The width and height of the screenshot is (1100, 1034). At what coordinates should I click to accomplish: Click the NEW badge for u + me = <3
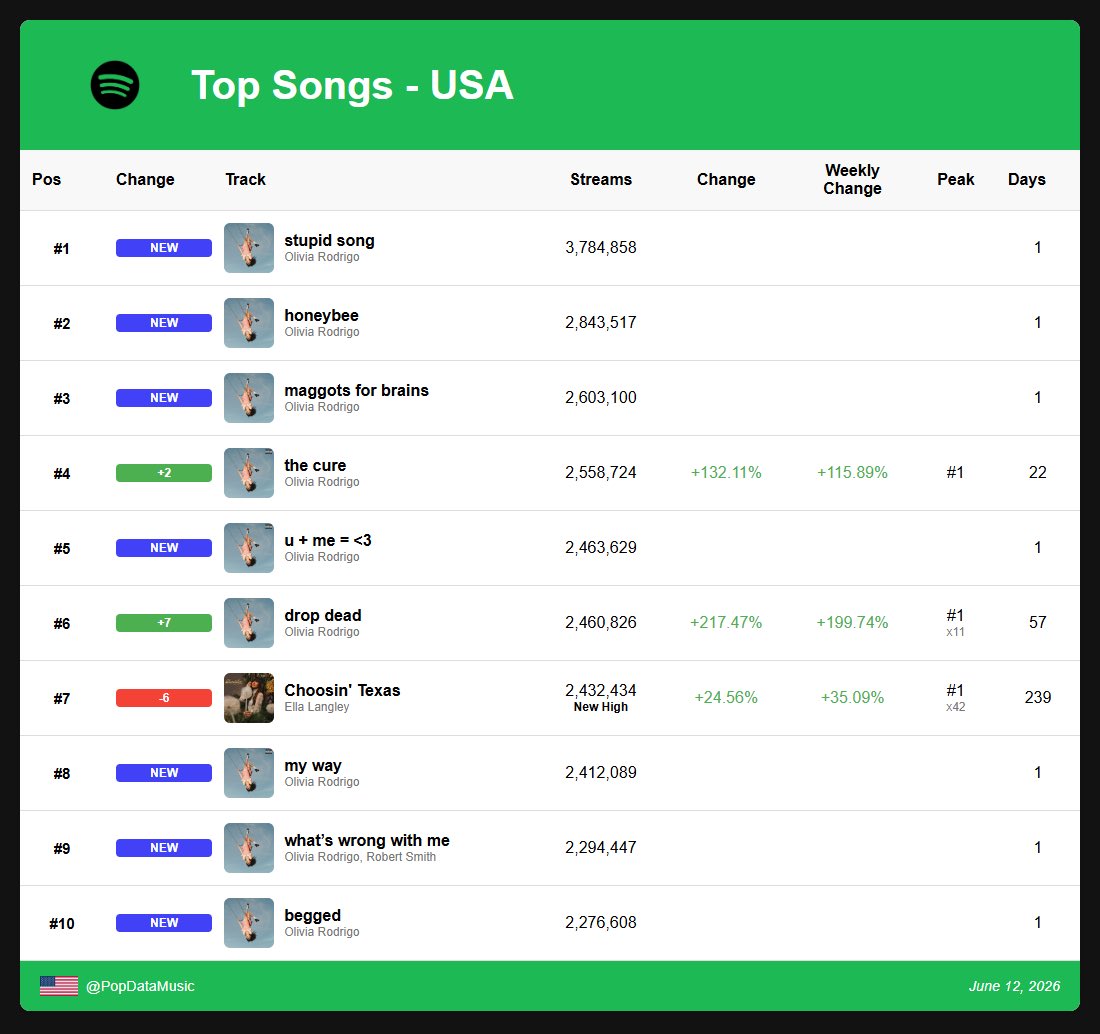pos(163,548)
